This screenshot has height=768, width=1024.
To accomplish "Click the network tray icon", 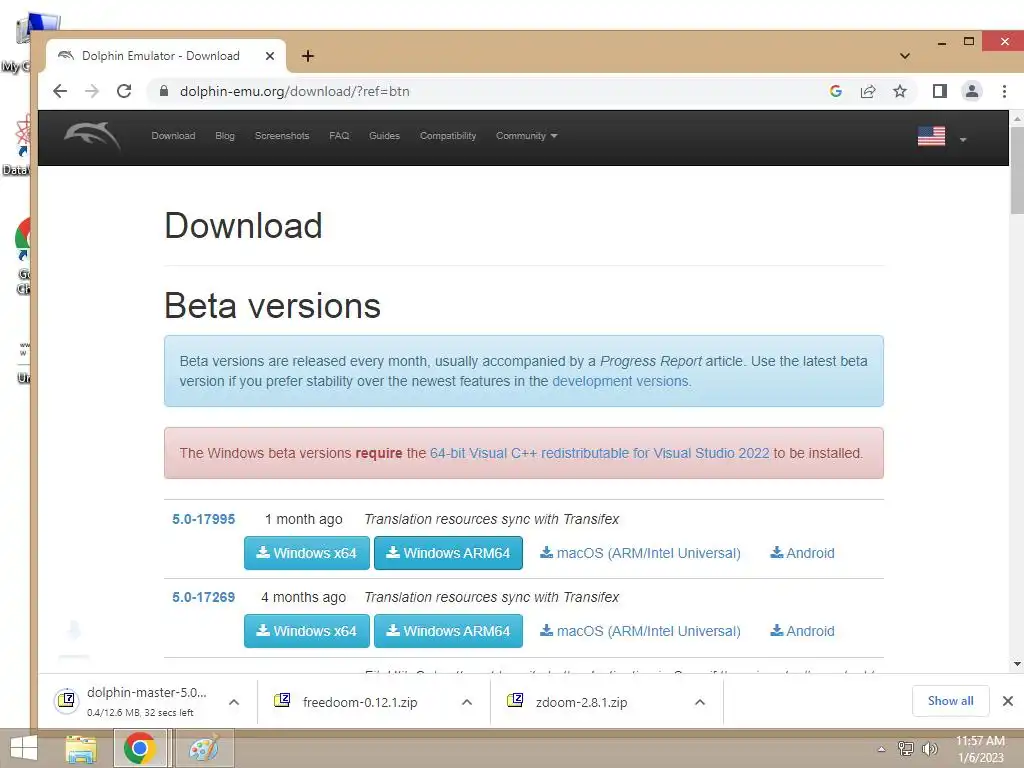I will (x=906, y=749).
